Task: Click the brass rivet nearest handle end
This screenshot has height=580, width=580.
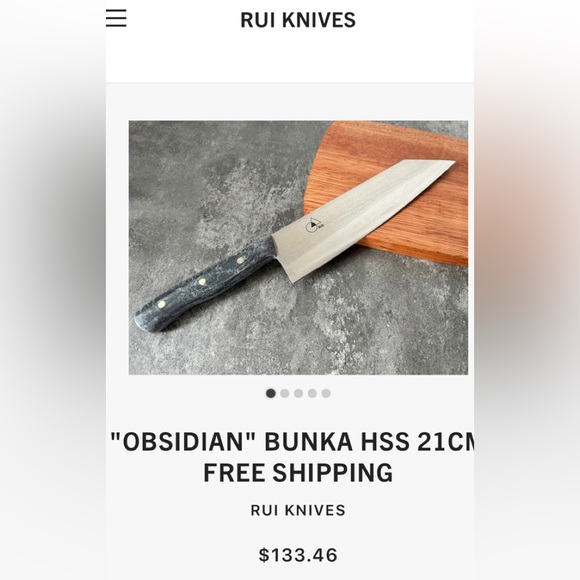Action: [x=161, y=304]
